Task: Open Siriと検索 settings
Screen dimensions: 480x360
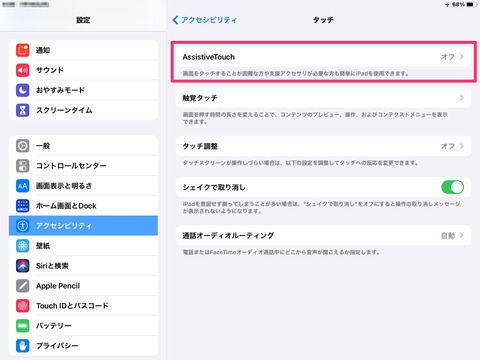Action: [x=83, y=266]
